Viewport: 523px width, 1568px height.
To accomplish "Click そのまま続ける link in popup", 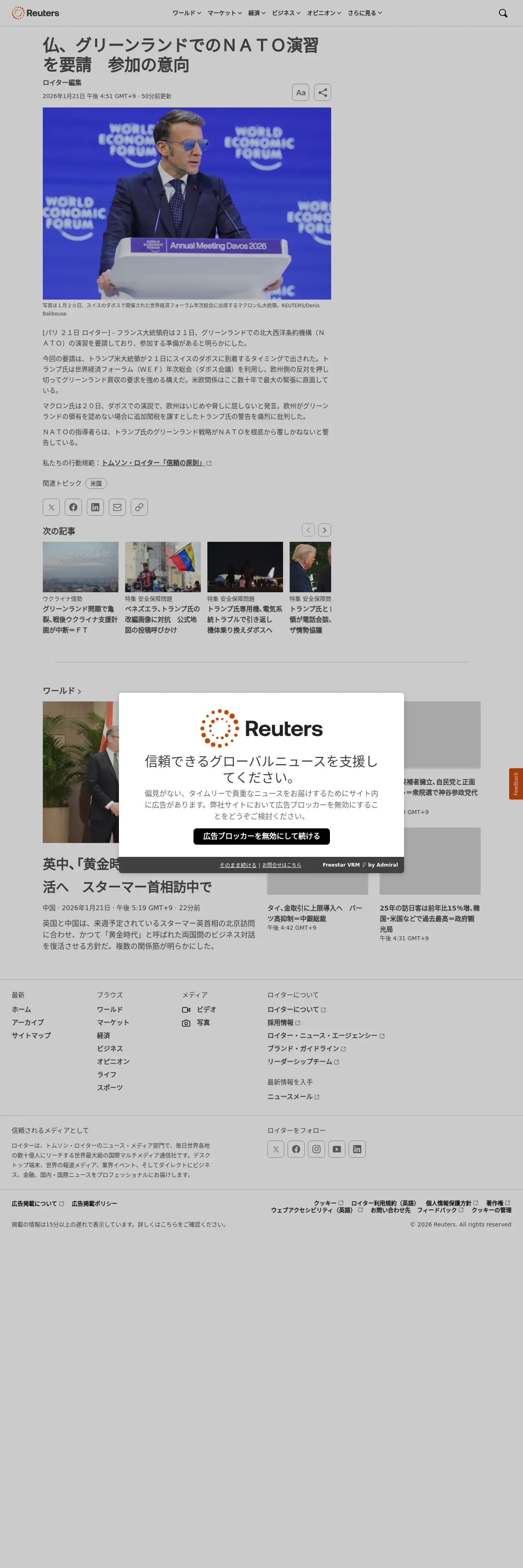I will (x=238, y=865).
